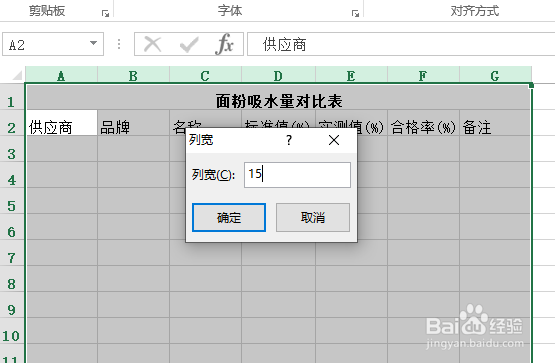555x363 pixels.
Task: Select column A header
Action: (x=61, y=75)
